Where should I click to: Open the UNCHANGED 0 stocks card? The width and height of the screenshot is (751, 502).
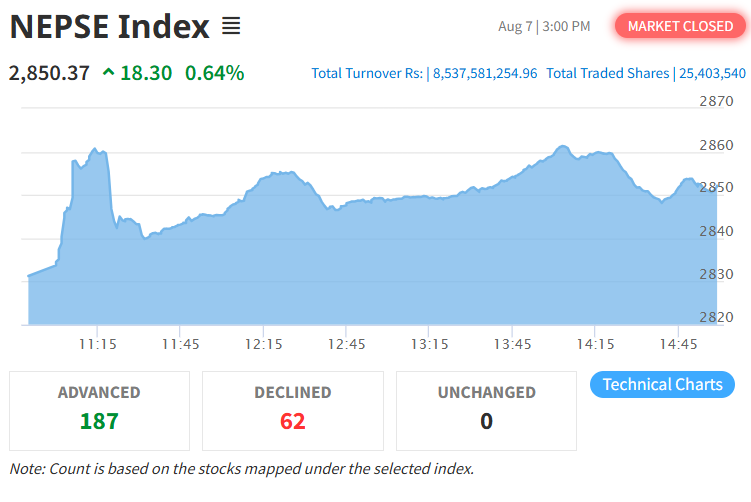pos(486,411)
